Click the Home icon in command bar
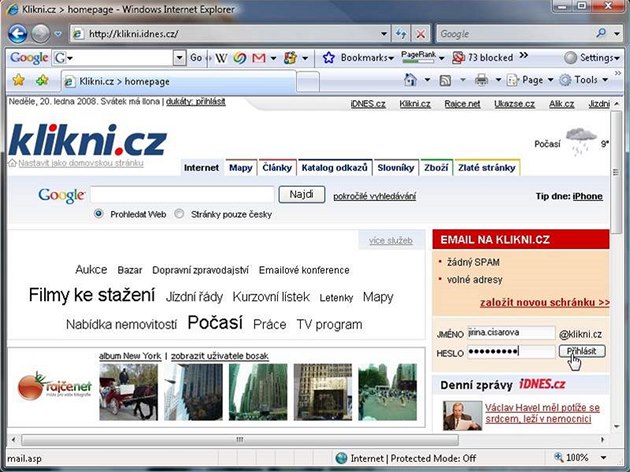The width and height of the screenshot is (630, 472). coord(410,80)
